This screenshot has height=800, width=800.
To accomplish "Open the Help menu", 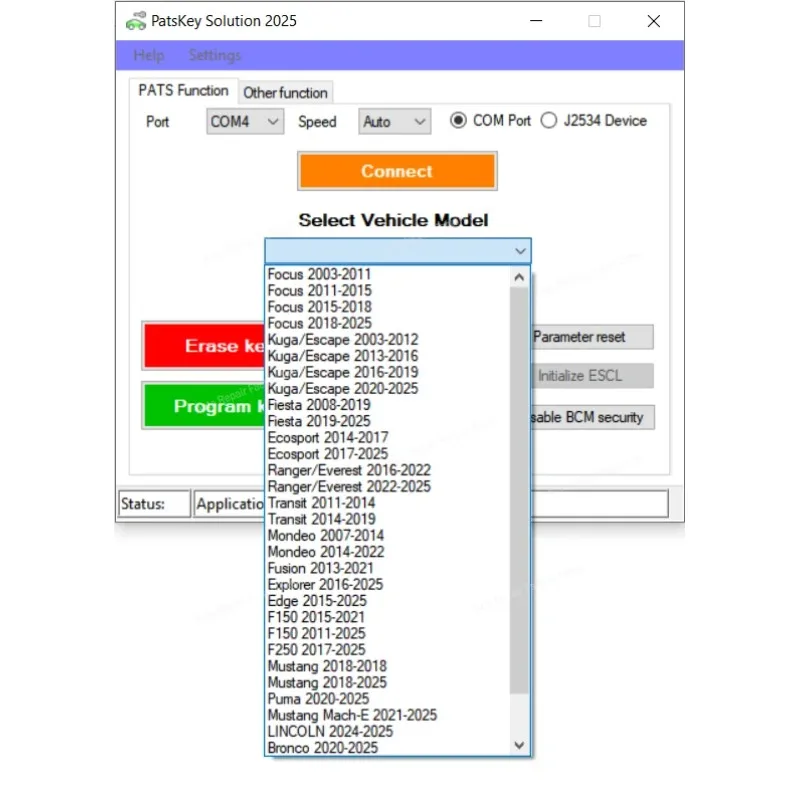I will point(149,55).
